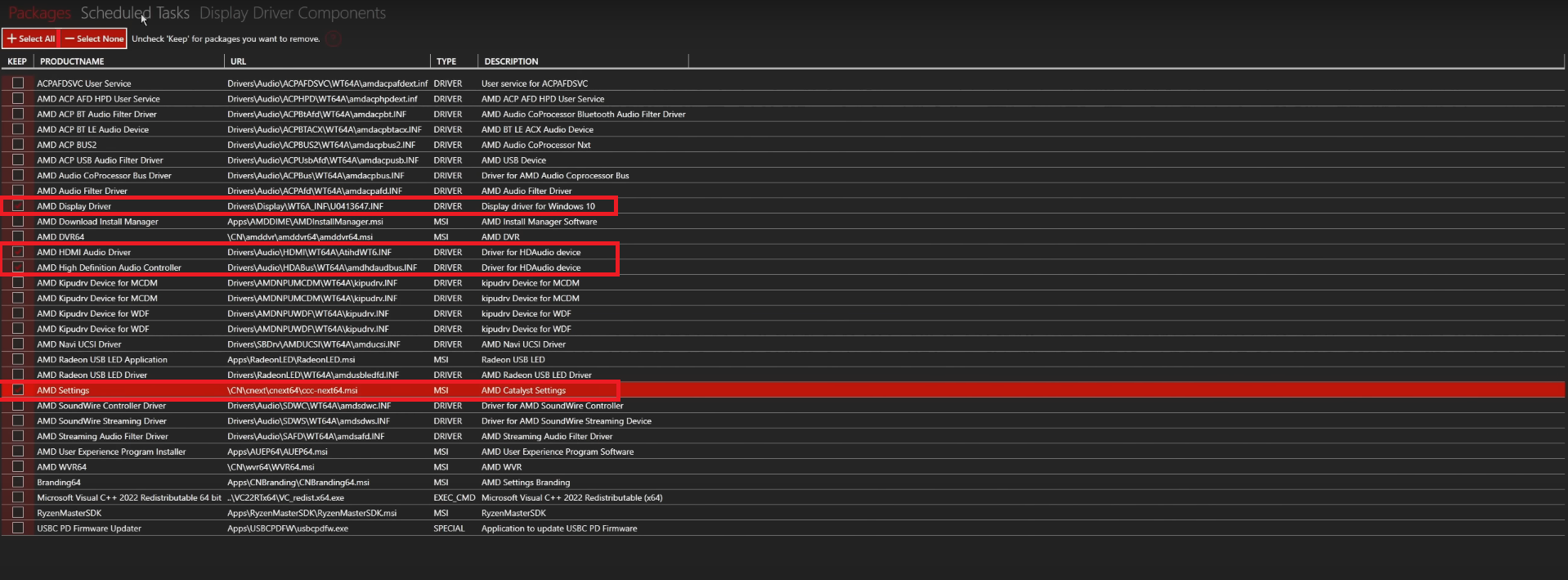
Task: Click the KEEP column header
Action: (x=17, y=61)
